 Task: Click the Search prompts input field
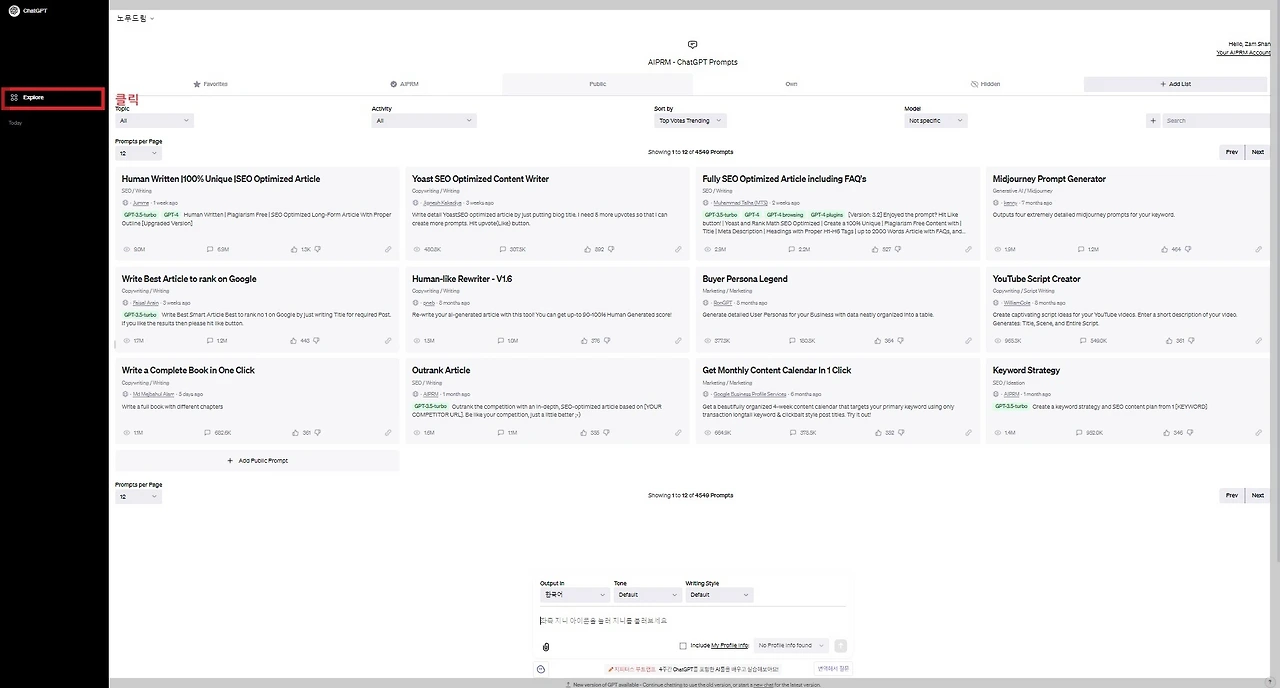point(1215,121)
